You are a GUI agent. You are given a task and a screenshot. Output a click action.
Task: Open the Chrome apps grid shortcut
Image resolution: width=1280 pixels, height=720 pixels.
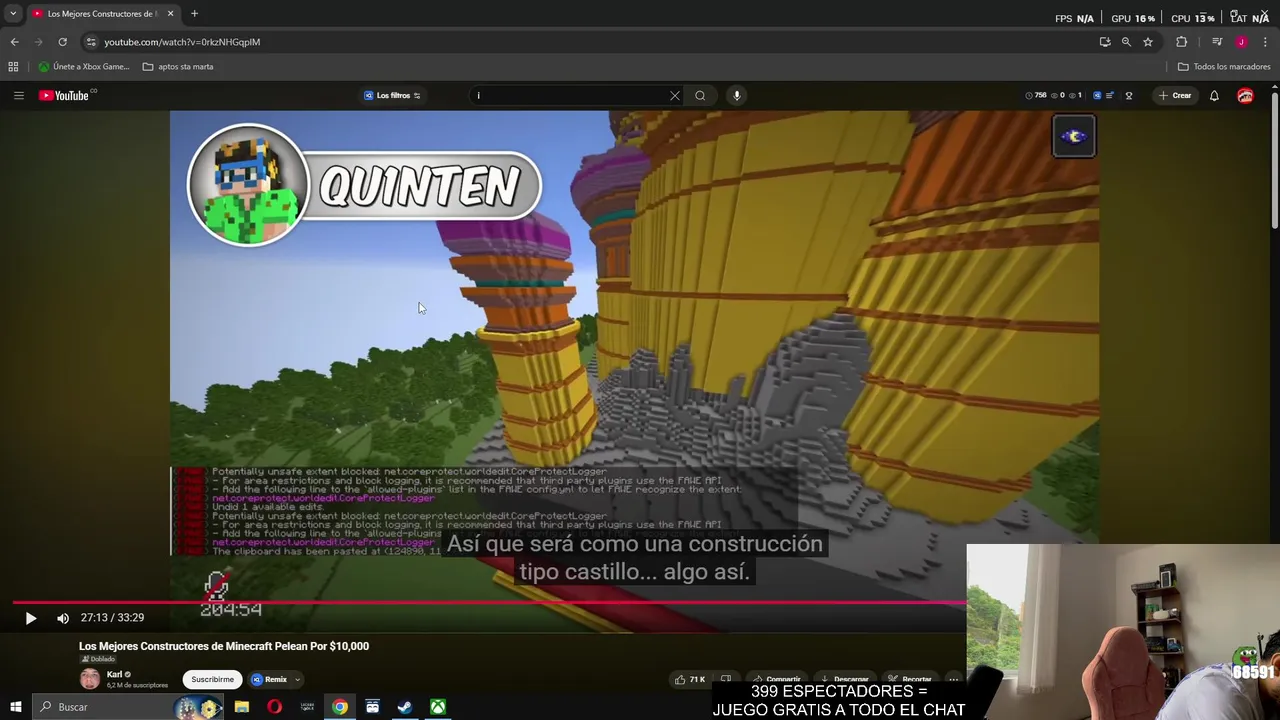(x=13, y=67)
